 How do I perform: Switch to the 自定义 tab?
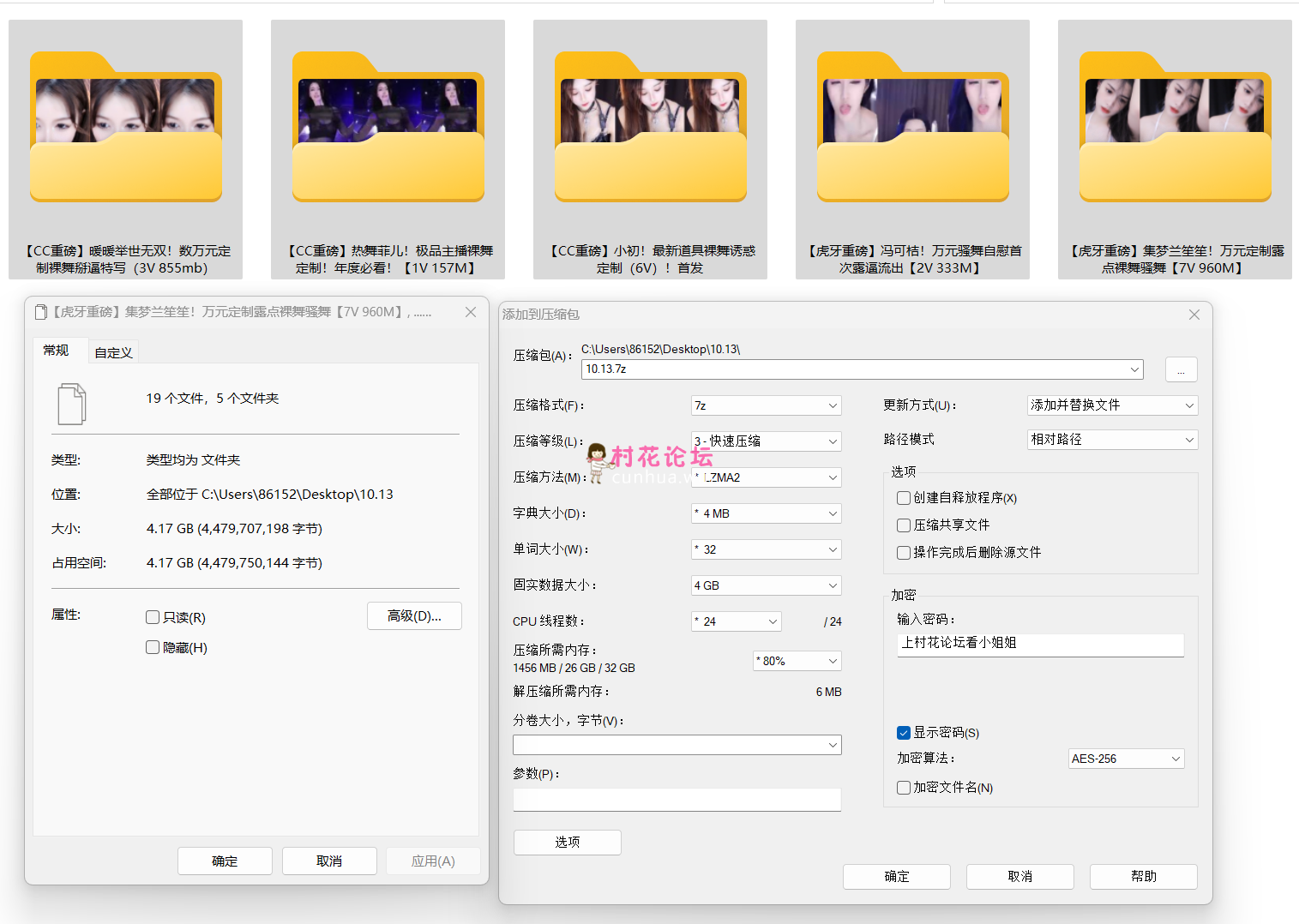(113, 352)
